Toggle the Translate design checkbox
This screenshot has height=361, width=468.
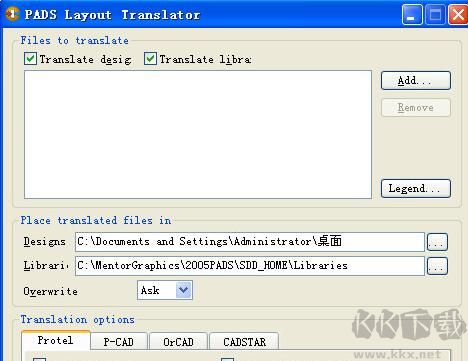(x=30, y=59)
